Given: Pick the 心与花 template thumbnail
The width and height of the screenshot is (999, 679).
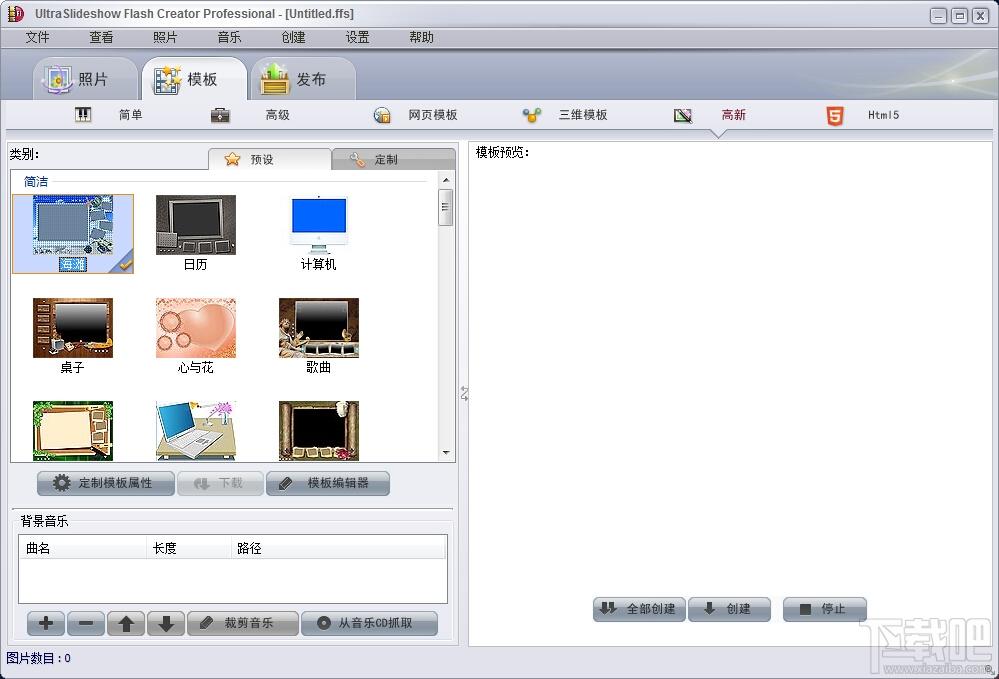Looking at the screenshot, I should pyautogui.click(x=196, y=328).
